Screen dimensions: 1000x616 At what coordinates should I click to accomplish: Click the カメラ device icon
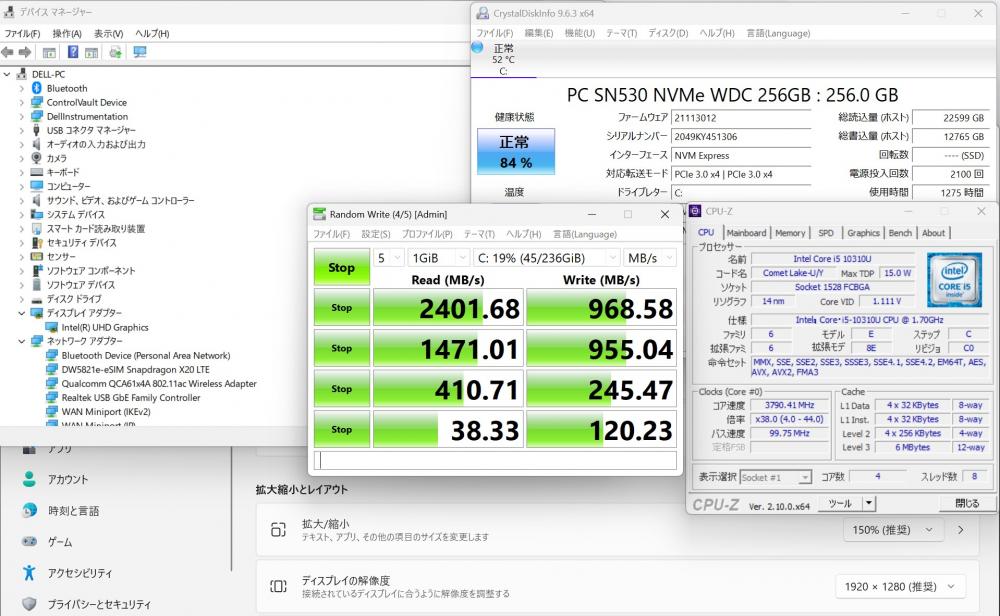coord(37,158)
